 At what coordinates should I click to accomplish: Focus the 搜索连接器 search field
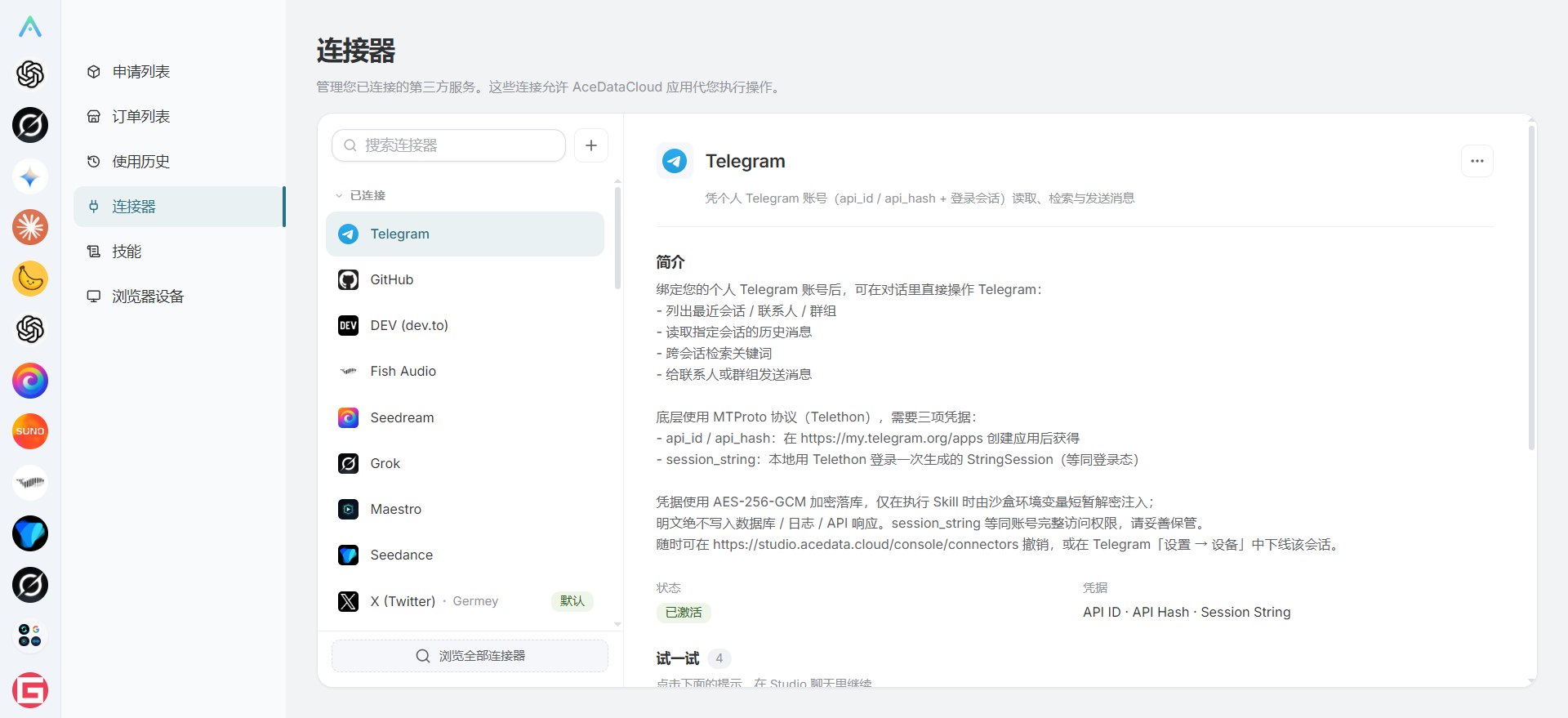point(448,145)
